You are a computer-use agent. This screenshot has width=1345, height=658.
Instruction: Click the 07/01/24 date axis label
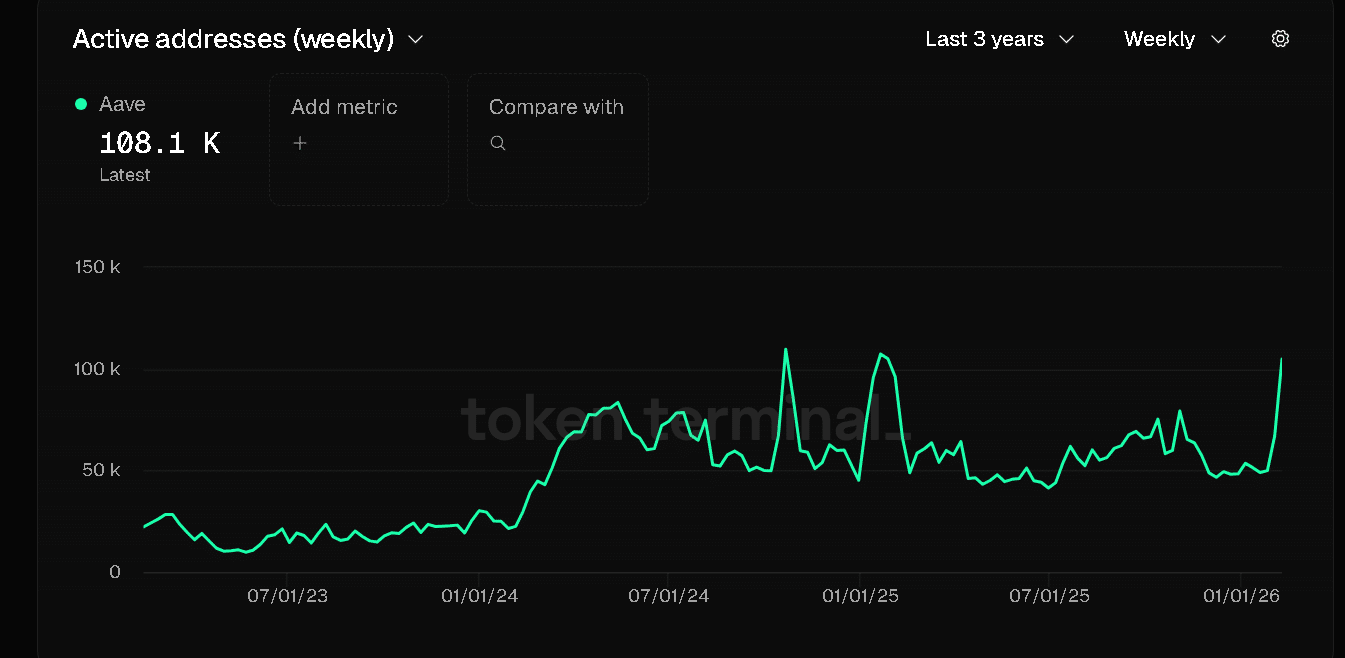(669, 596)
